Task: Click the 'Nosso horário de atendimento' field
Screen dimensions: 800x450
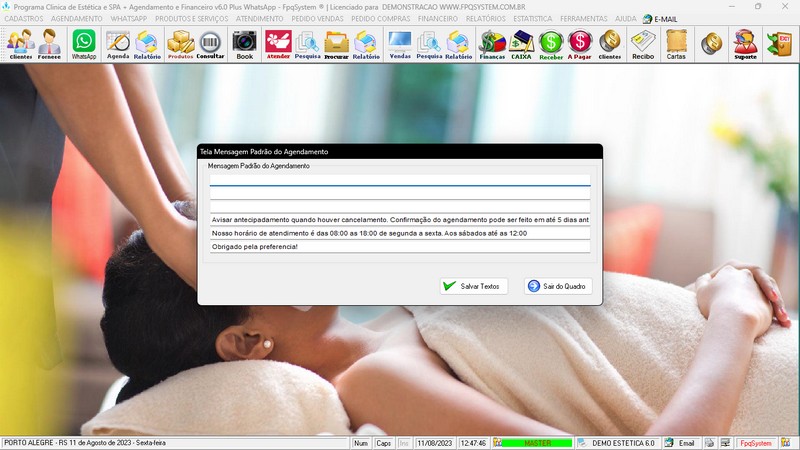Action: [x=400, y=233]
